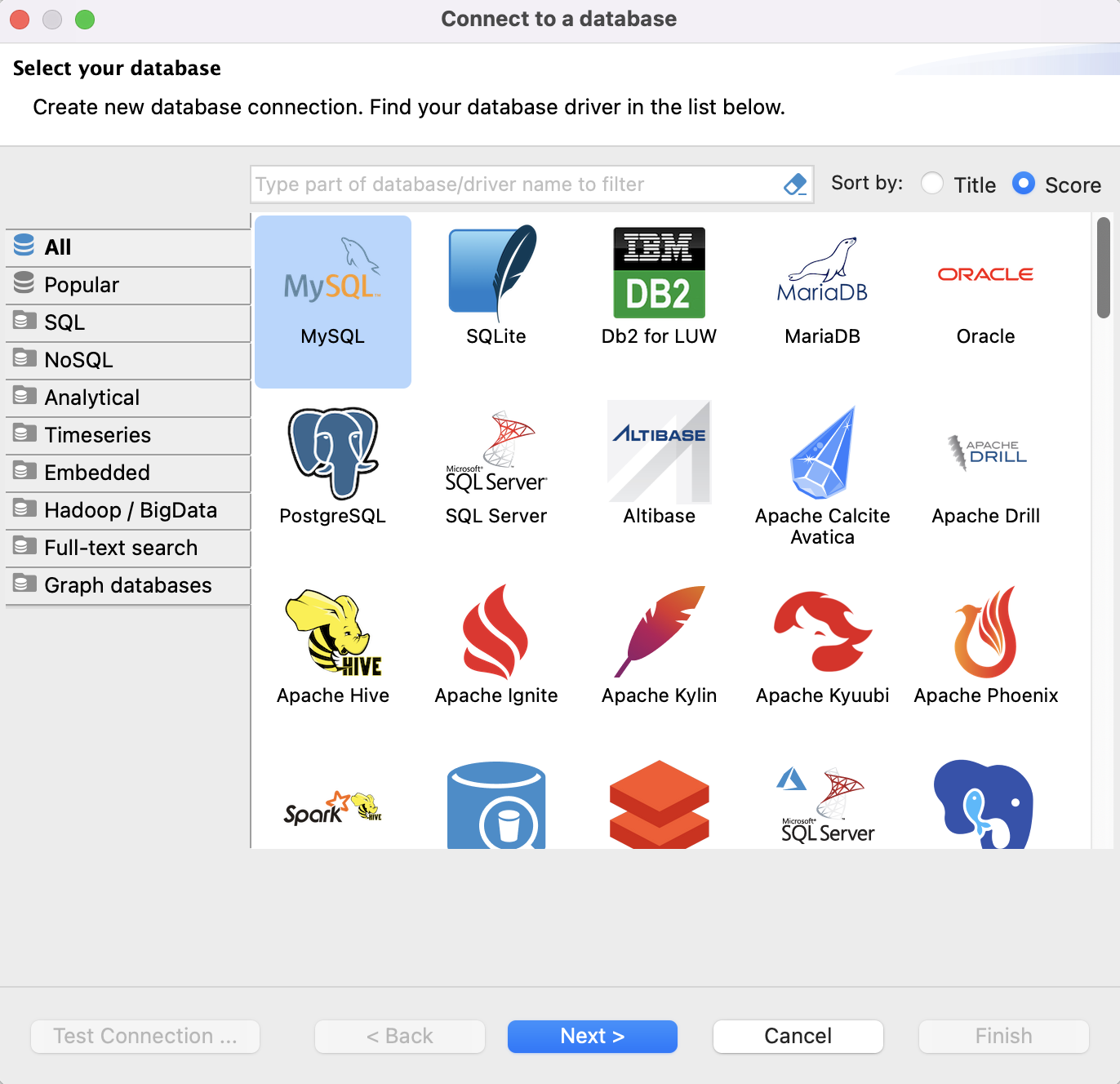The height and width of the screenshot is (1084, 1120).
Task: Sort the drivers by Title
Action: [932, 184]
